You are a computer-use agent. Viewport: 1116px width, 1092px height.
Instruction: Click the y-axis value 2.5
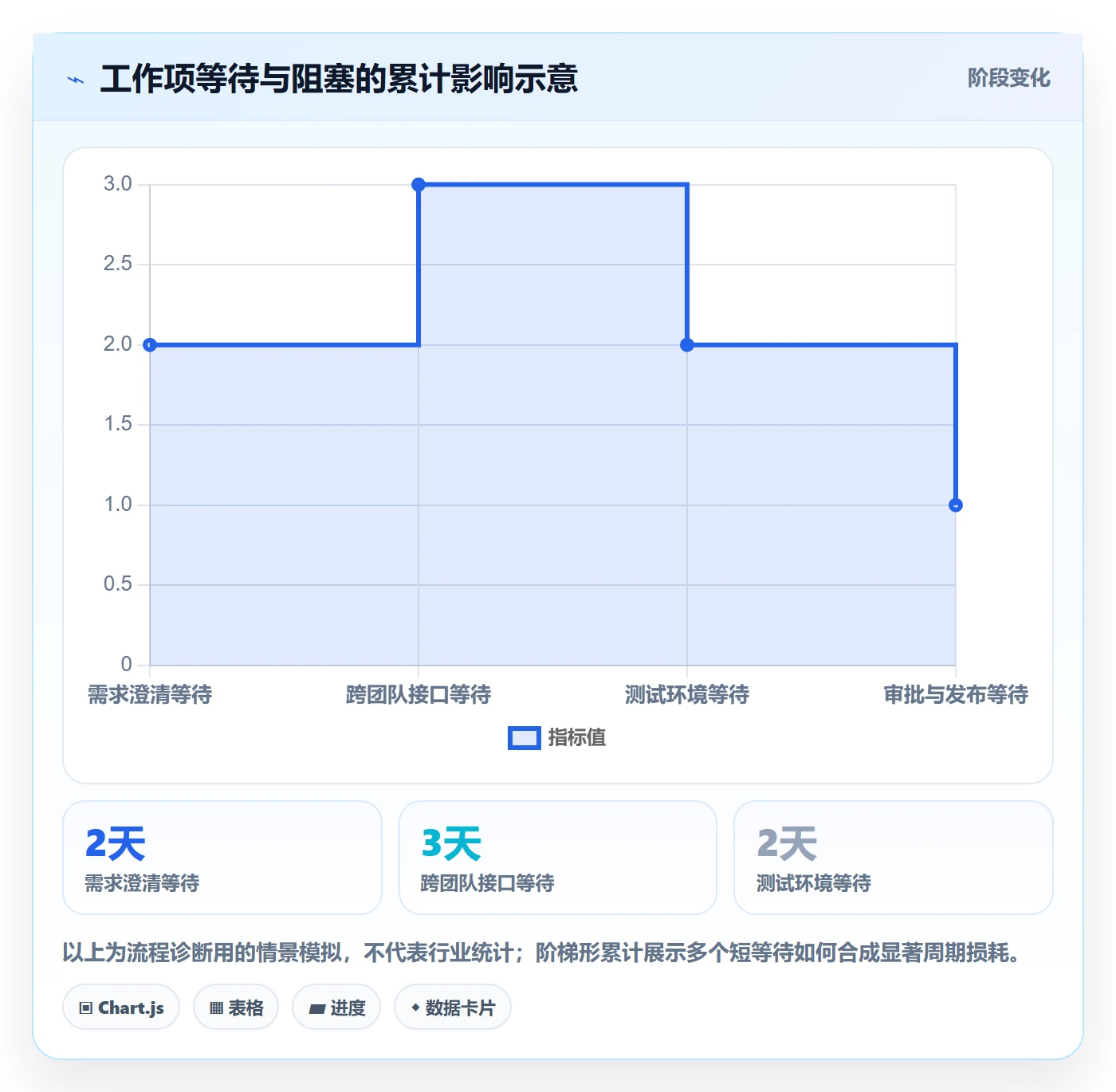coord(118,264)
